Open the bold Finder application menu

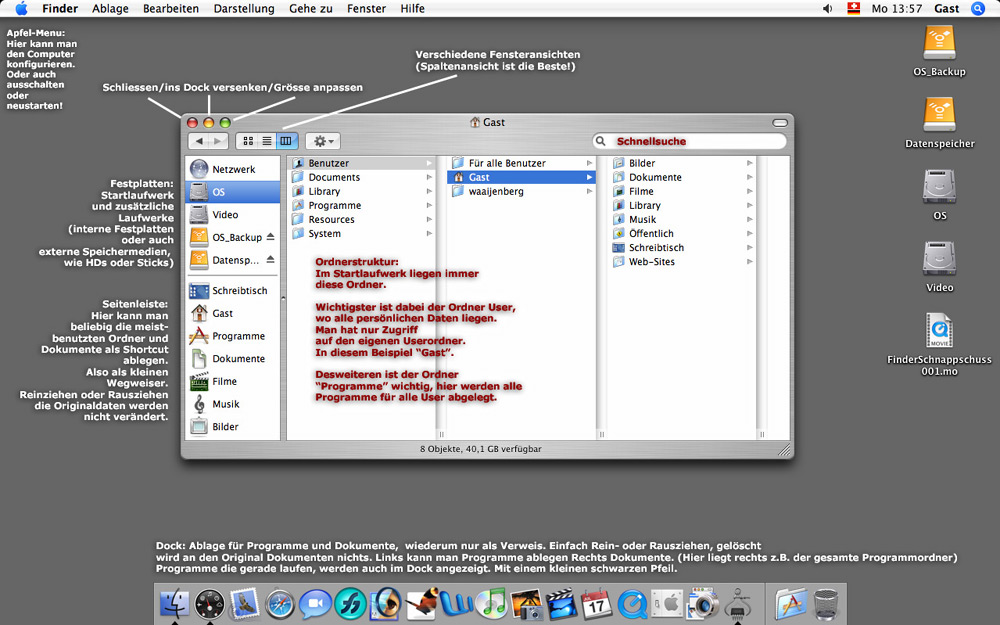pyautogui.click(x=60, y=8)
